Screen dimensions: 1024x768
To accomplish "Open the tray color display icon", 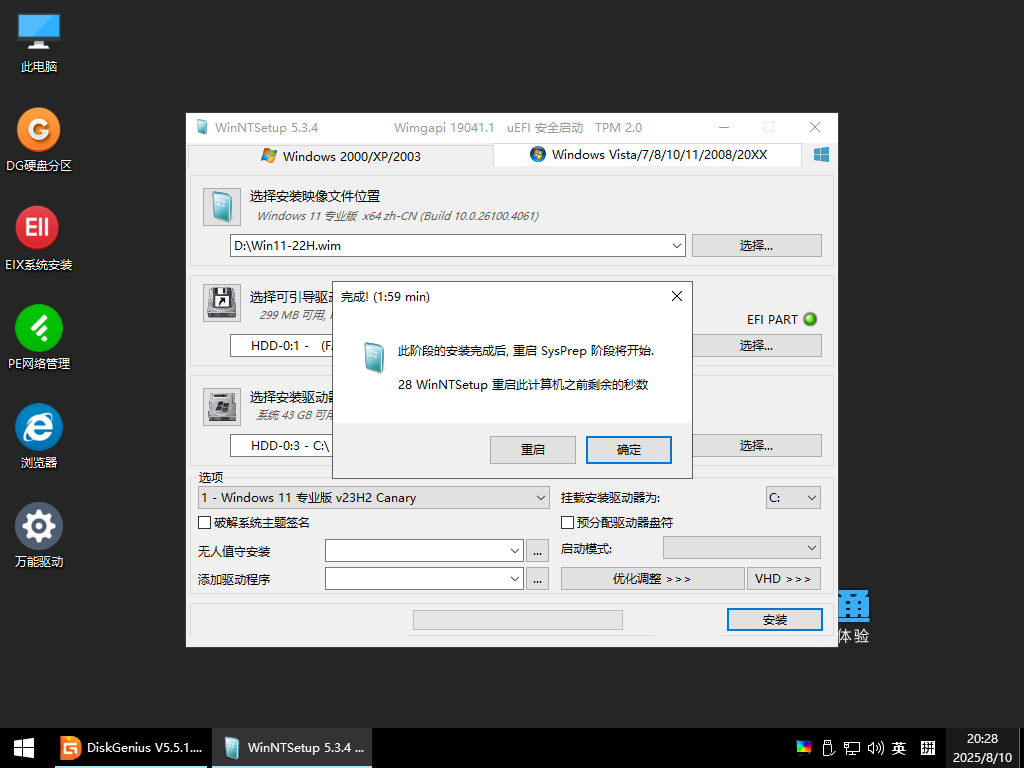I will 804,748.
